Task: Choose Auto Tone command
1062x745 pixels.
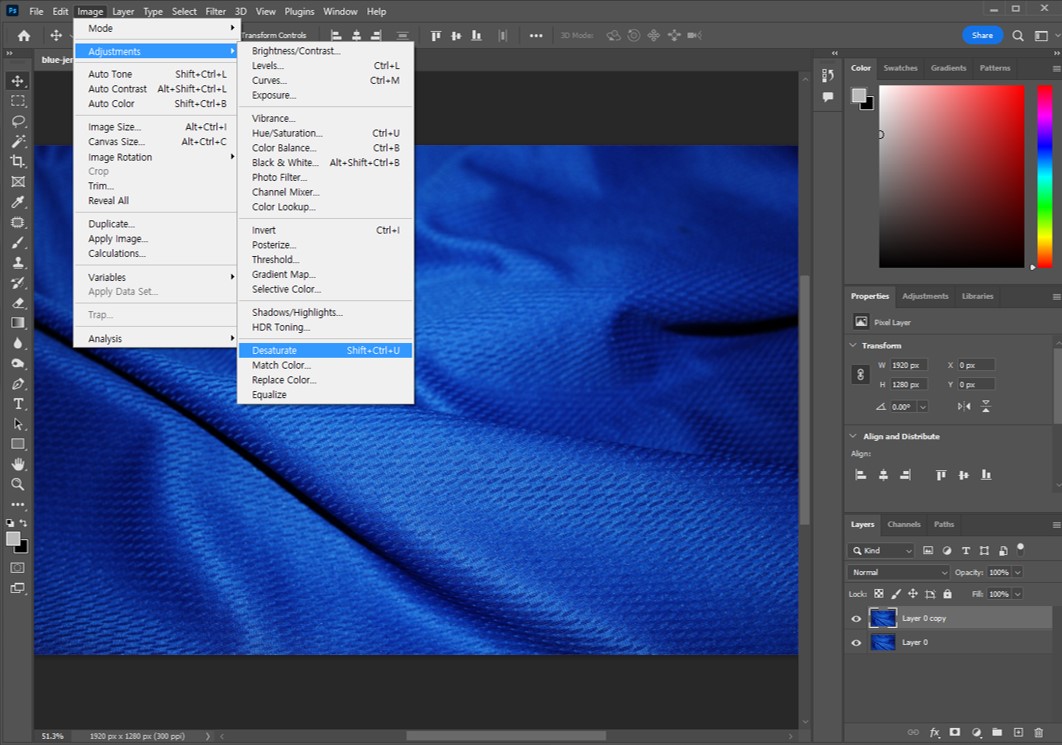Action: pyautogui.click(x=156, y=74)
